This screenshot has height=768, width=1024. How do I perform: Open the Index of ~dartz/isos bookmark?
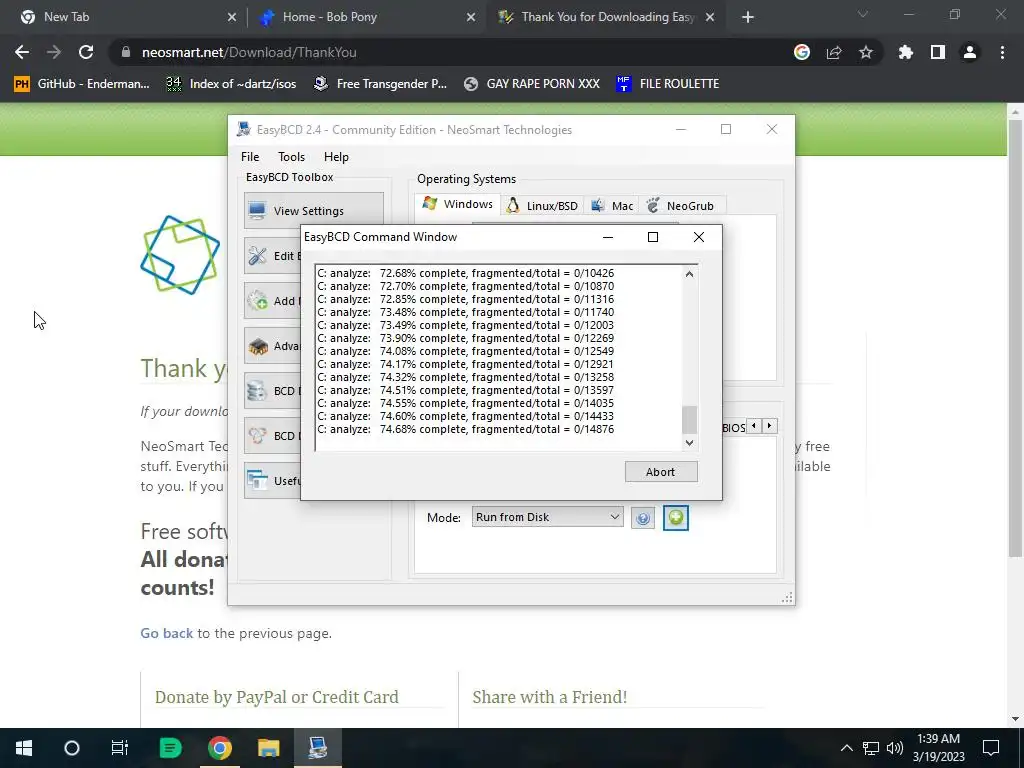click(231, 84)
